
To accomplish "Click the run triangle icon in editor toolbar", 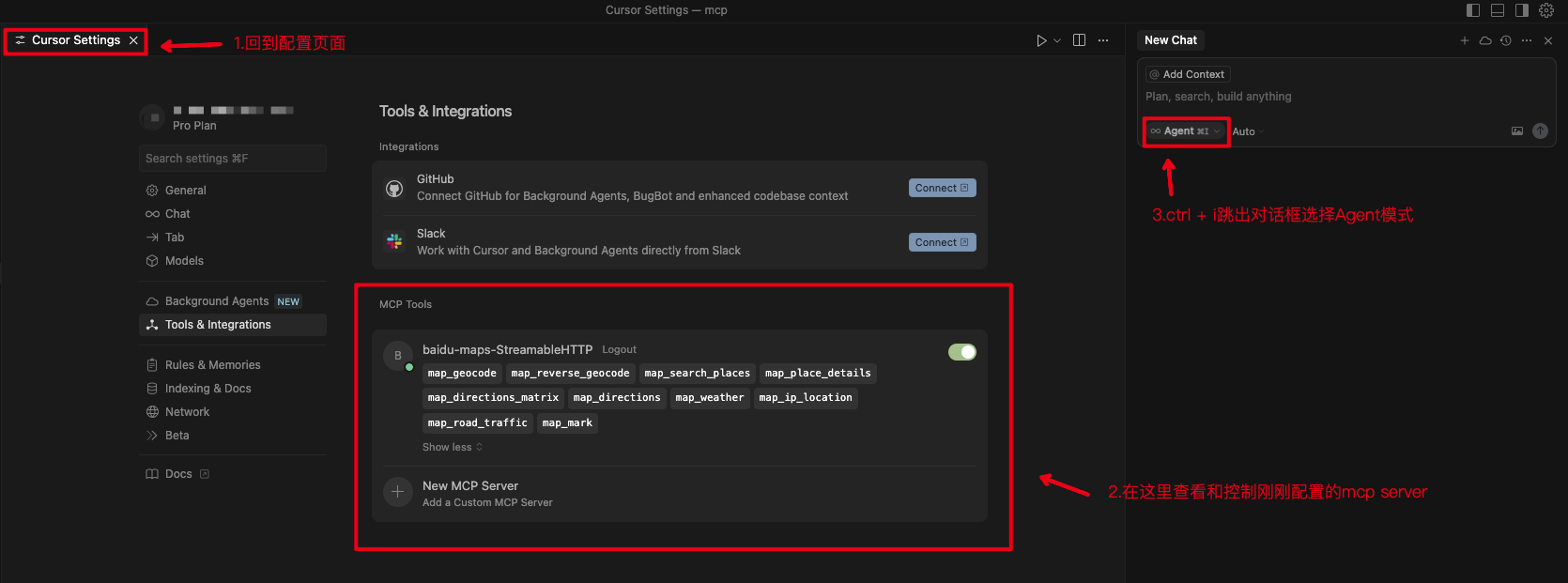I will tap(1040, 40).
